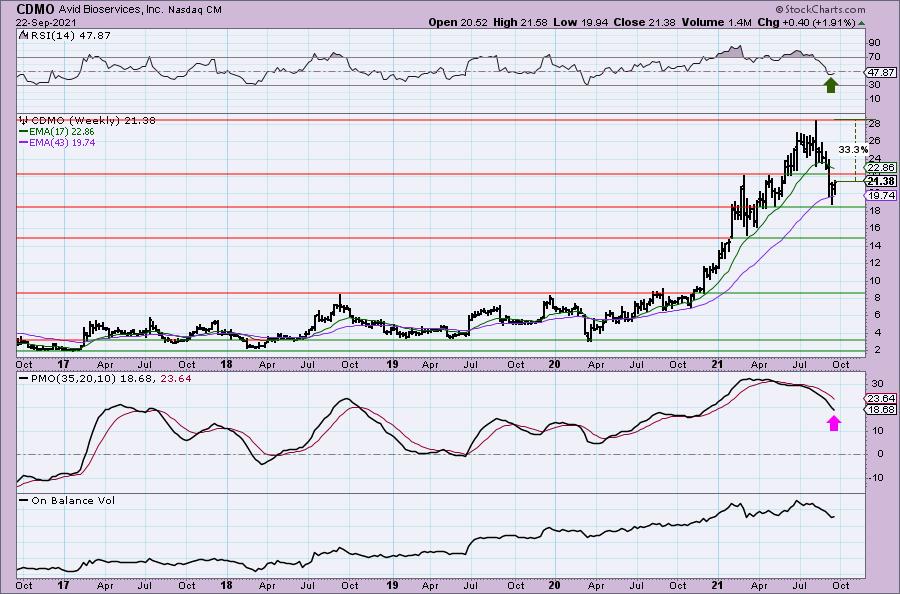Select the CDMO ticker symbol in the header
Screen dimensions: 900x594
point(36,9)
